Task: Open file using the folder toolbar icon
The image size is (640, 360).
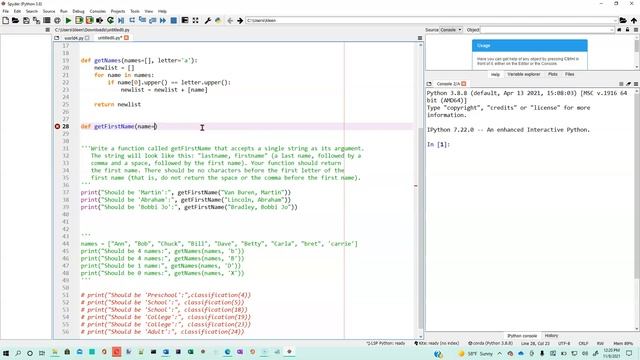Action: coord(16,20)
